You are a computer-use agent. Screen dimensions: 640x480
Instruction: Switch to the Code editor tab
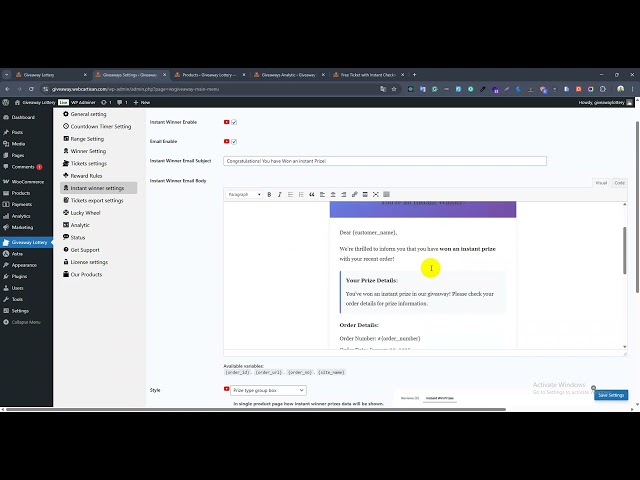[x=620, y=183]
